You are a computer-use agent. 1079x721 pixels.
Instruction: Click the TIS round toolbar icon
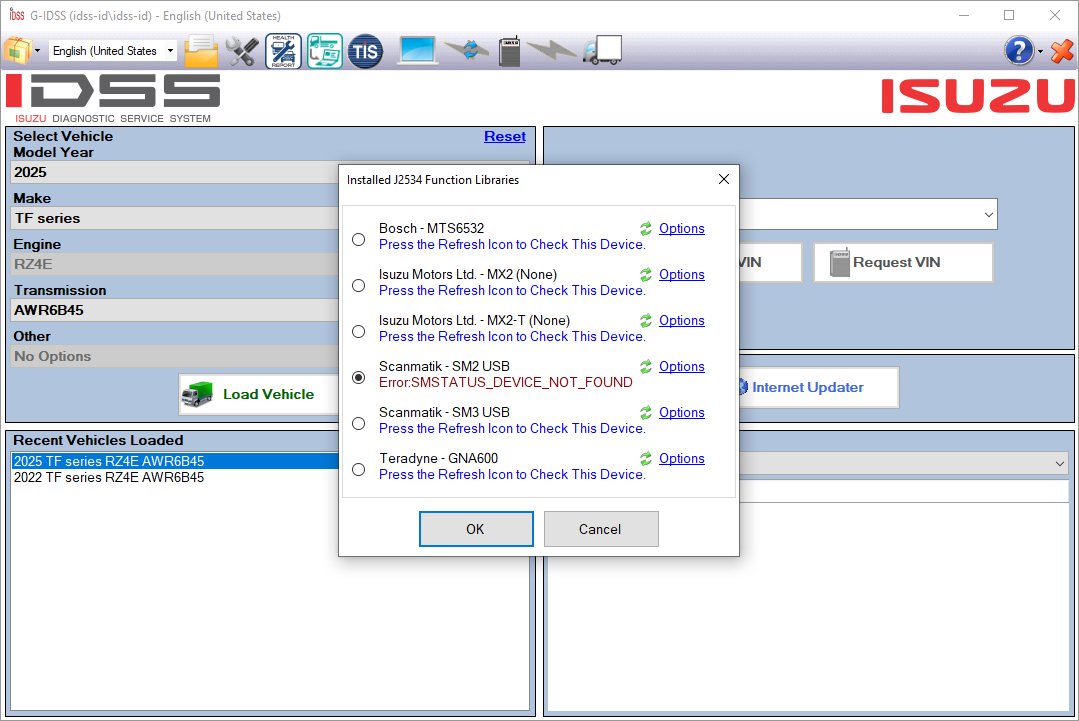(365, 51)
